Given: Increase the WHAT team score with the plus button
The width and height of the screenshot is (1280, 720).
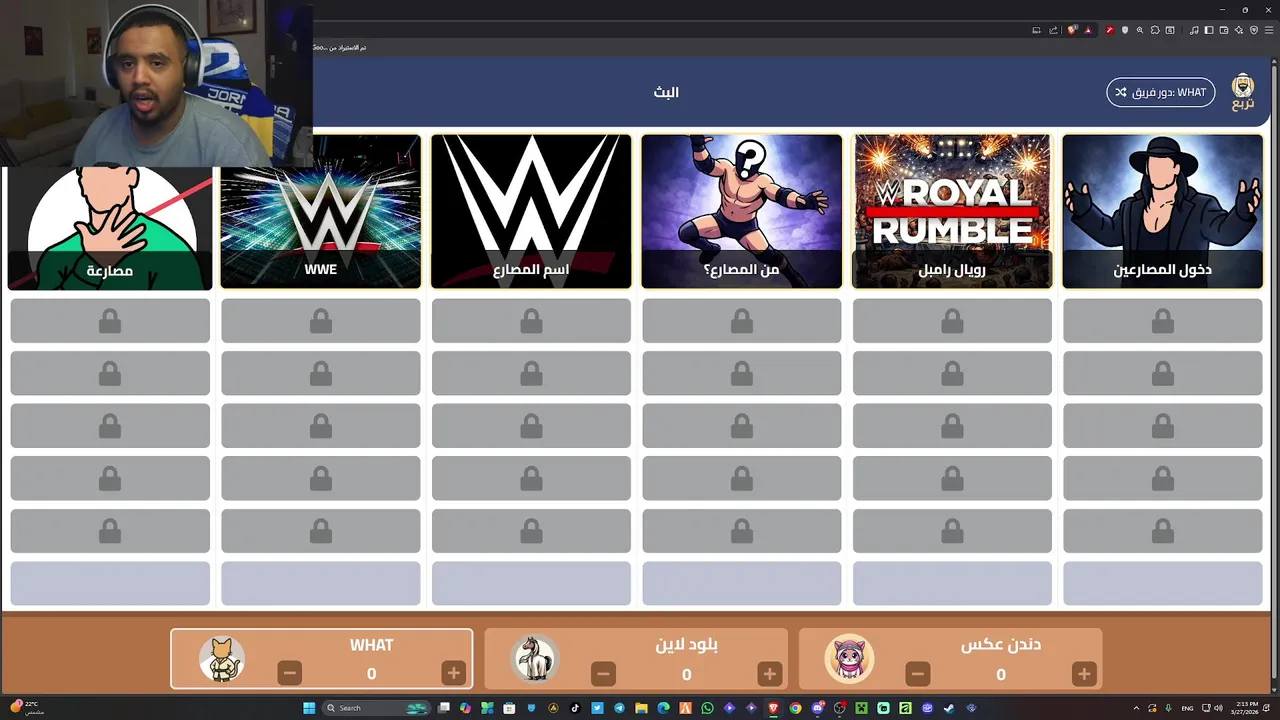Looking at the screenshot, I should click(x=453, y=673).
